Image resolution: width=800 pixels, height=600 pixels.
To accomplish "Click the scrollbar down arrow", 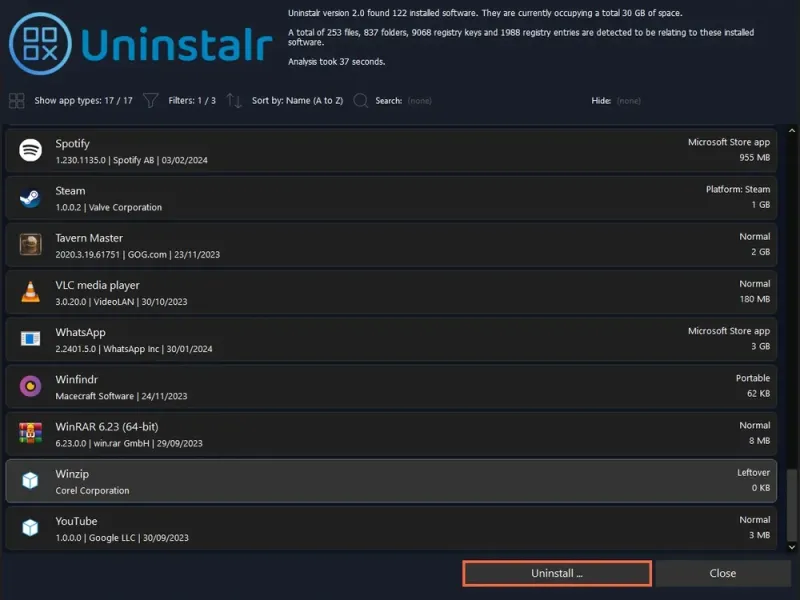I will click(x=792, y=547).
